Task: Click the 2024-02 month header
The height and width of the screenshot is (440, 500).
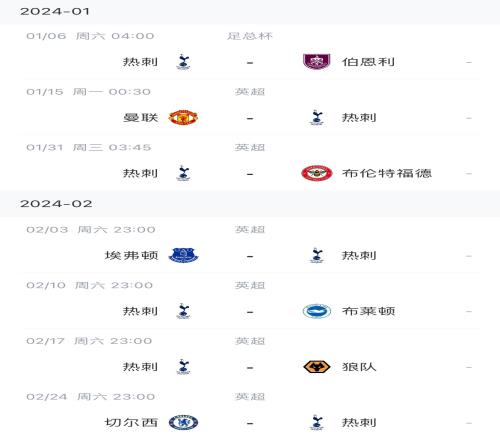Action: tap(56, 204)
